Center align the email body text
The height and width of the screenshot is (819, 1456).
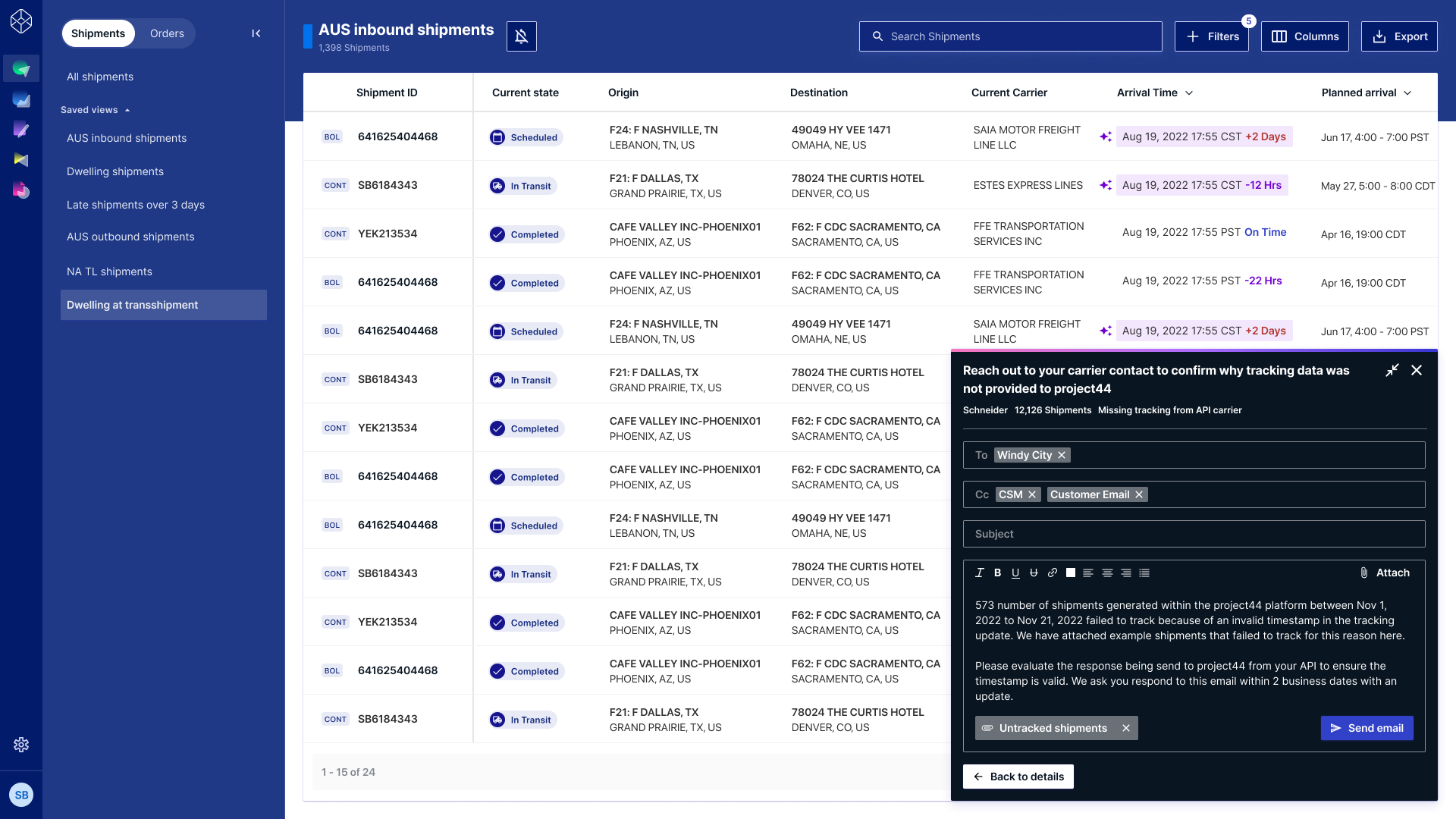1107,573
